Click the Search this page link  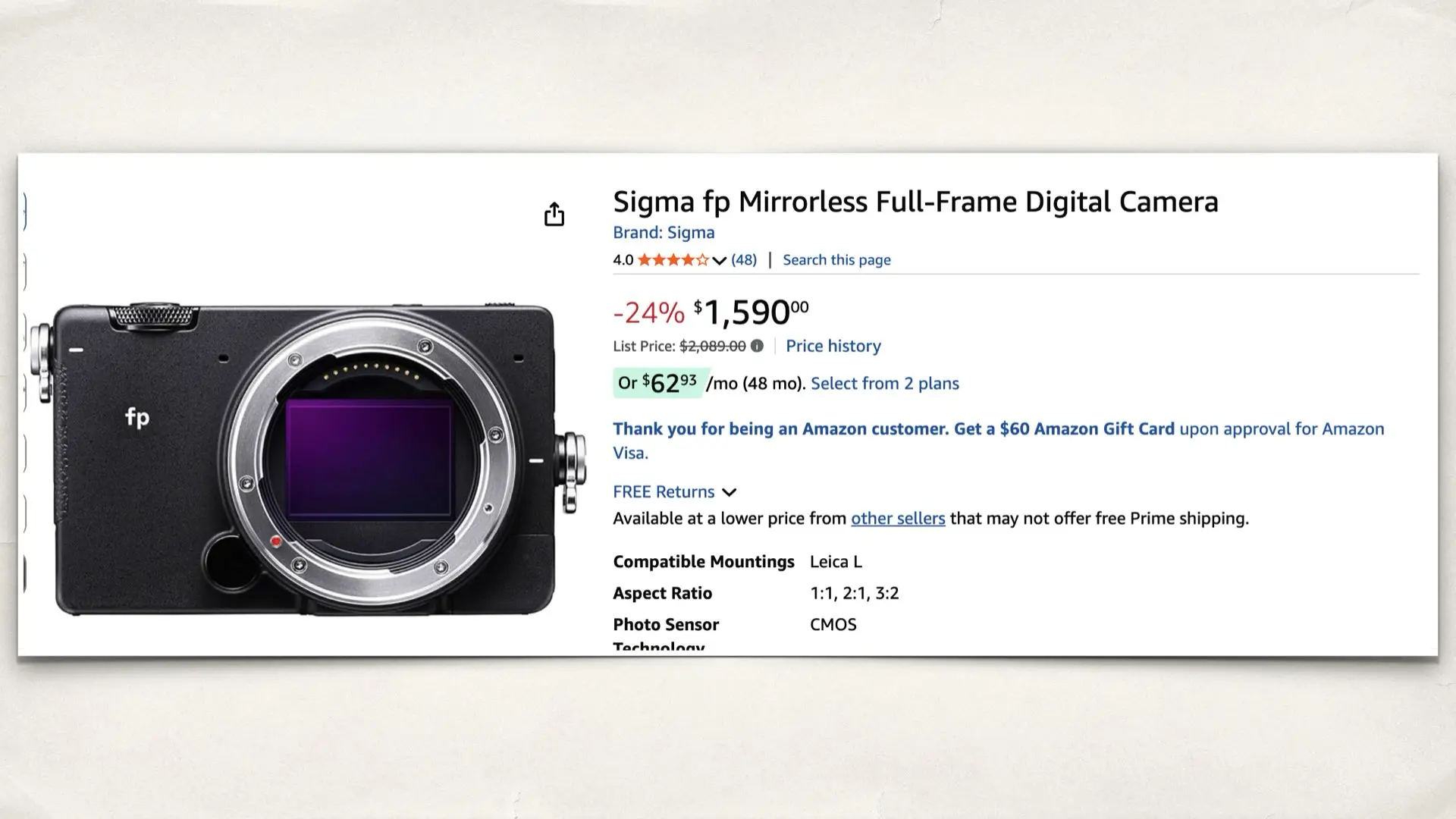coord(836,259)
